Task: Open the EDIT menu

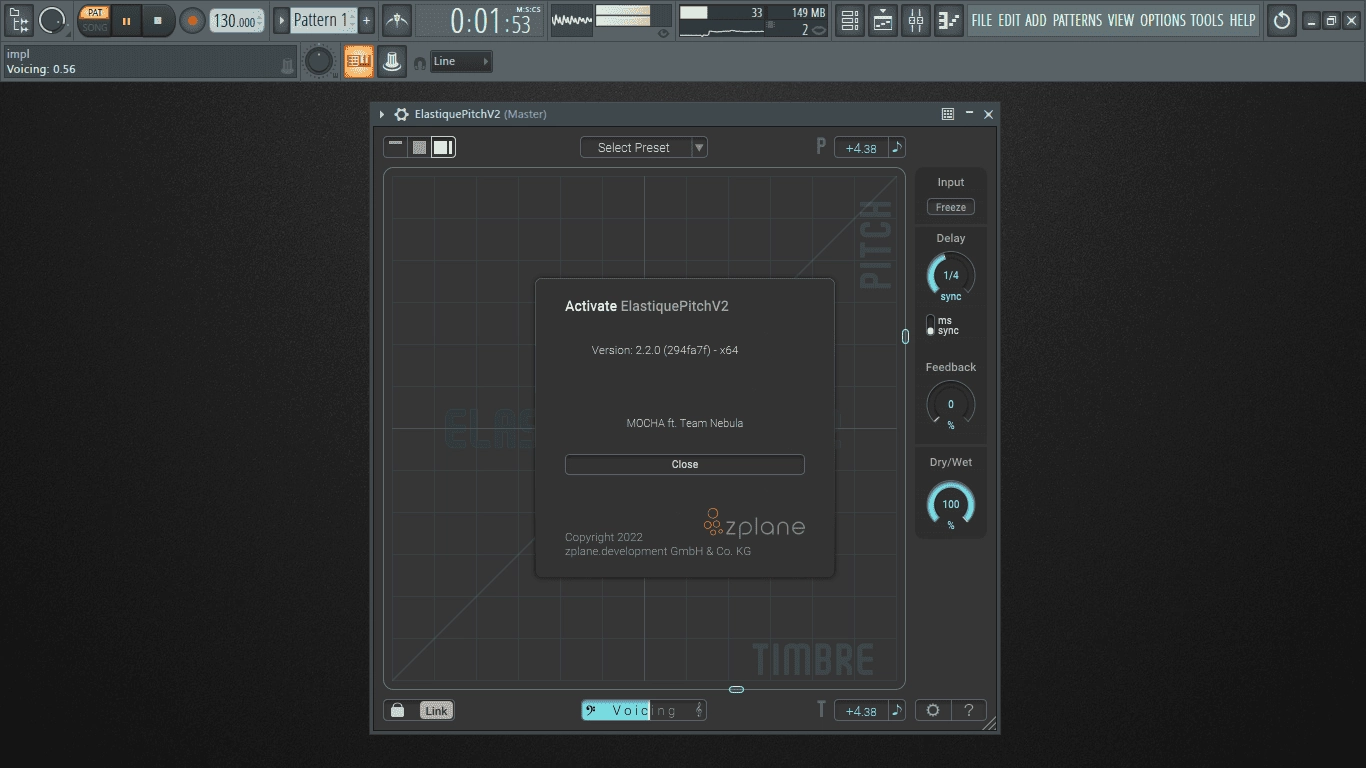Action: tap(1009, 20)
